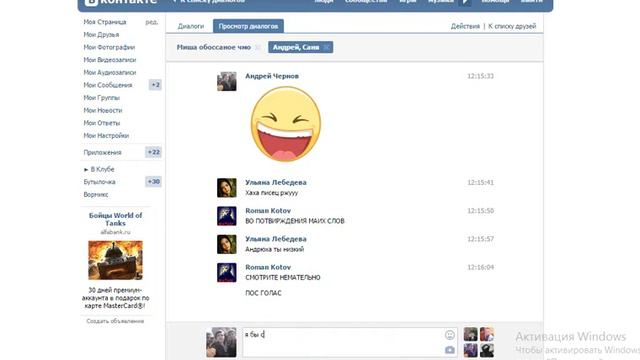
Task: Open Мои Ответы in sidebar
Action: click(x=102, y=123)
